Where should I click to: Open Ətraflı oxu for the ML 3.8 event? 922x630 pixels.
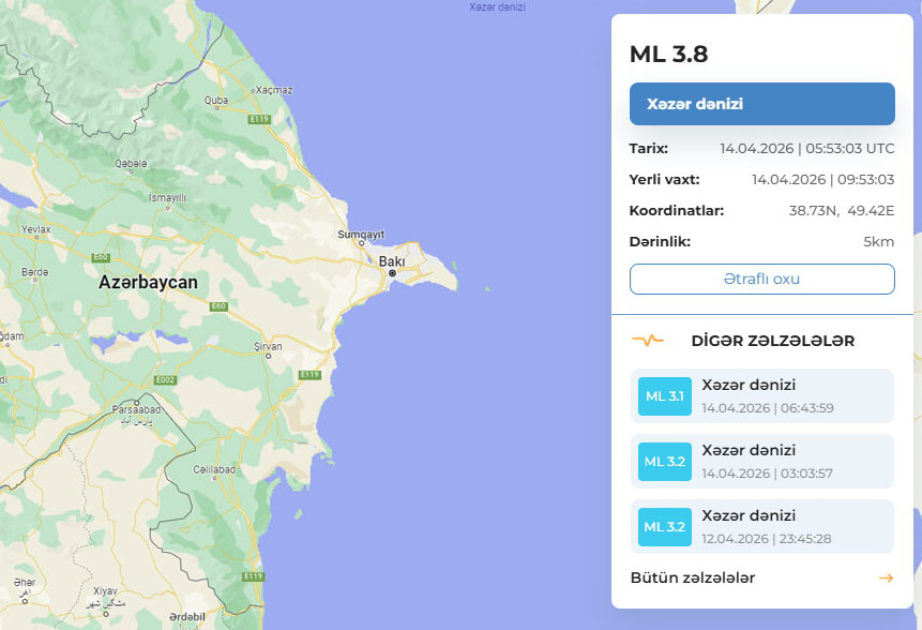click(761, 279)
